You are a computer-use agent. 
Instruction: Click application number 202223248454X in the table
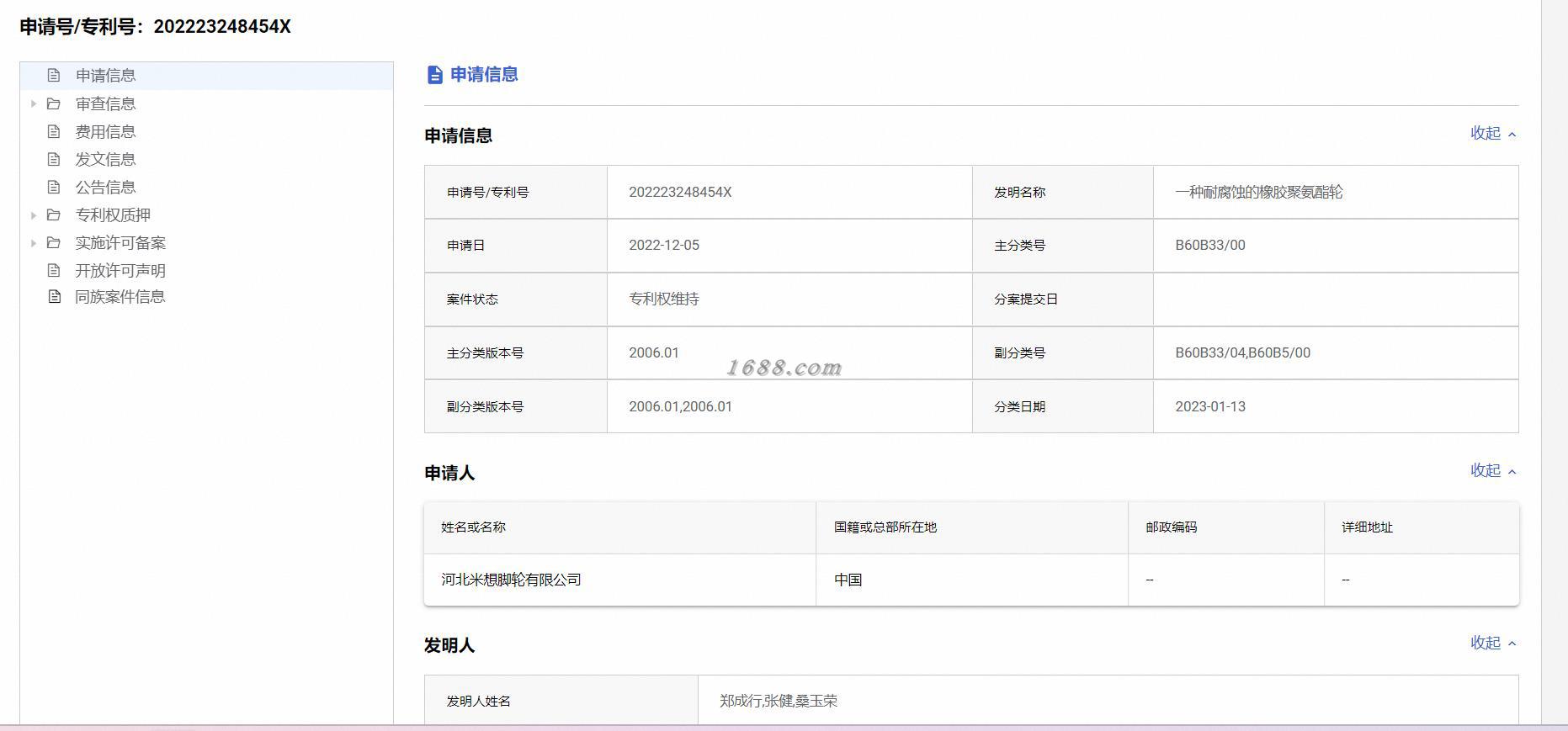pyautogui.click(x=680, y=192)
